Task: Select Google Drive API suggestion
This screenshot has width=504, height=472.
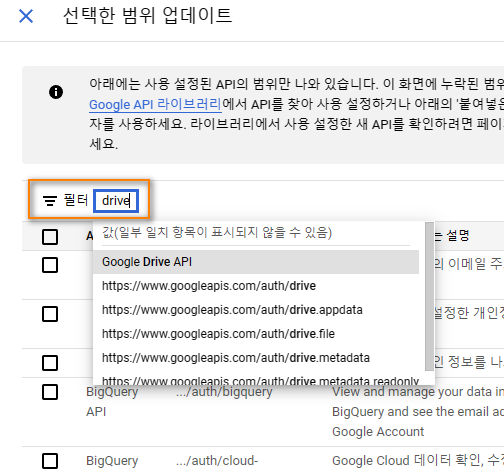Action: click(256, 262)
